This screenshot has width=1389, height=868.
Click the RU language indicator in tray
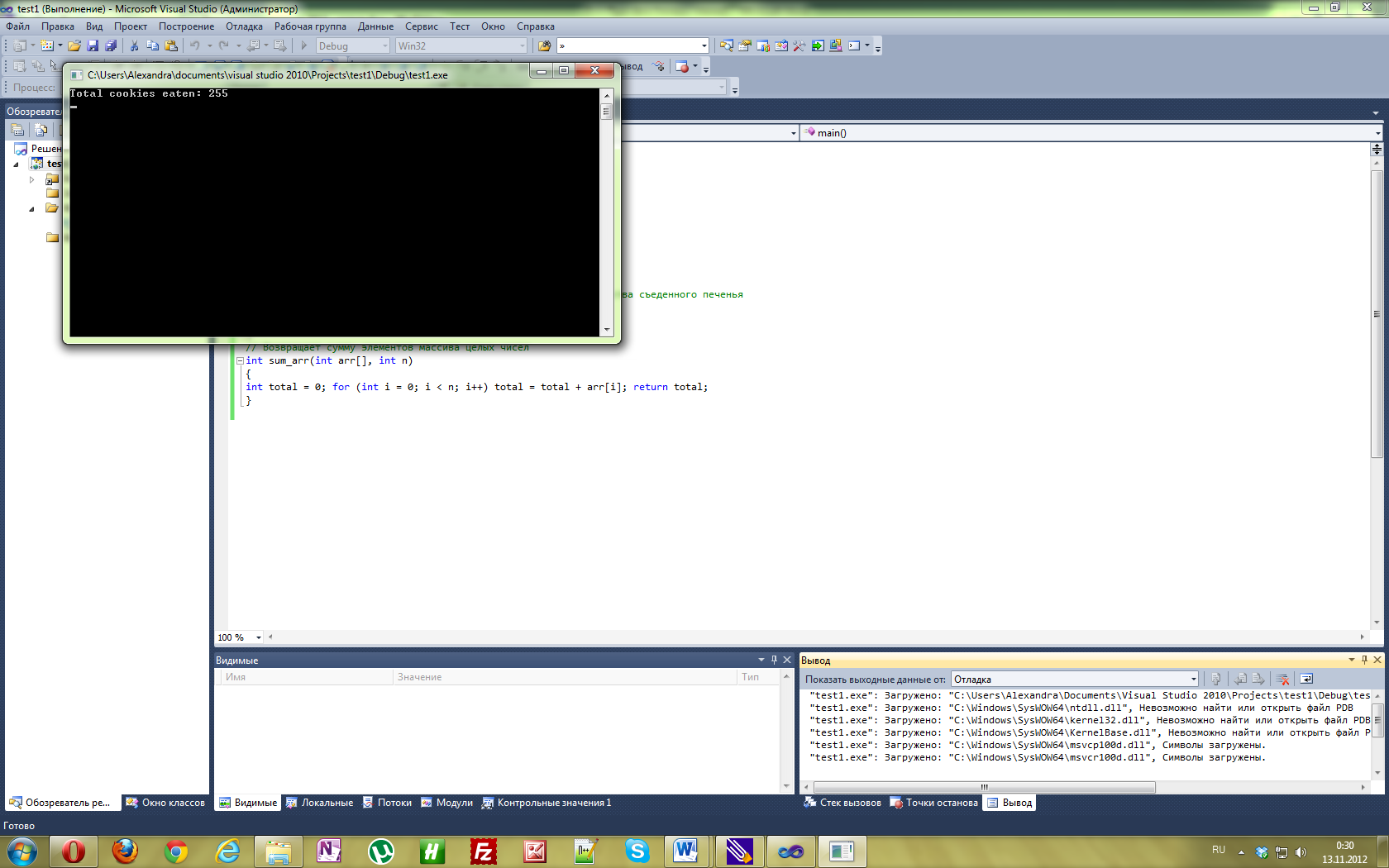(x=1219, y=850)
